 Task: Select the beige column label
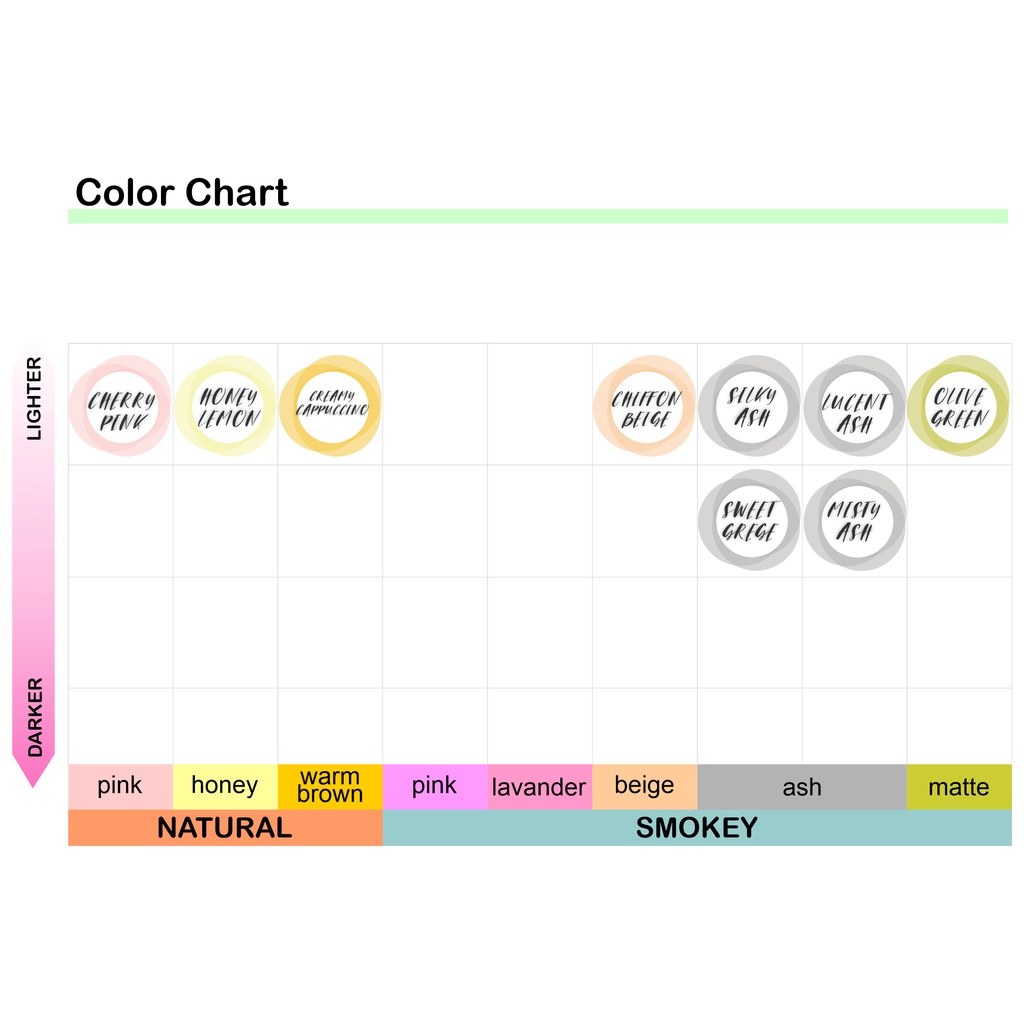[644, 786]
